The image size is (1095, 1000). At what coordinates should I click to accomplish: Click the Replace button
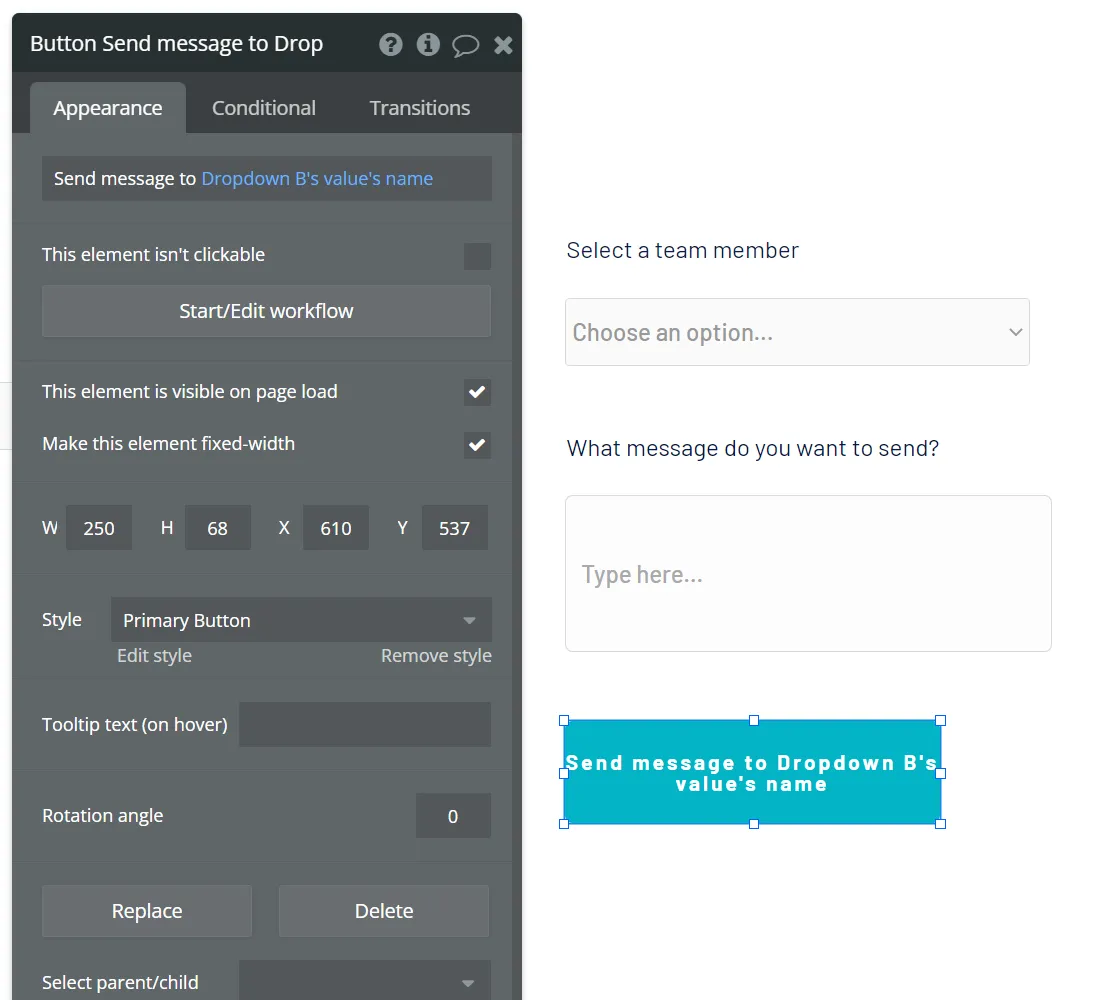[x=147, y=911]
